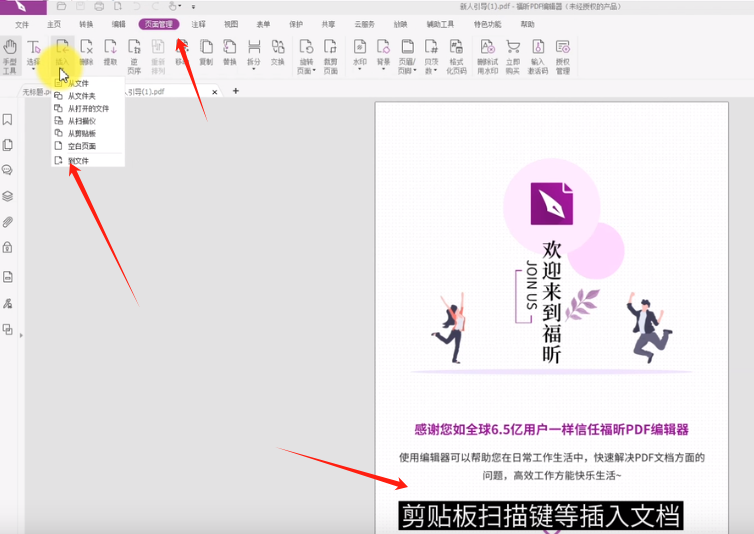This screenshot has width=754, height=534.
Task: Open the 文件 File menu
Action: coord(22,24)
